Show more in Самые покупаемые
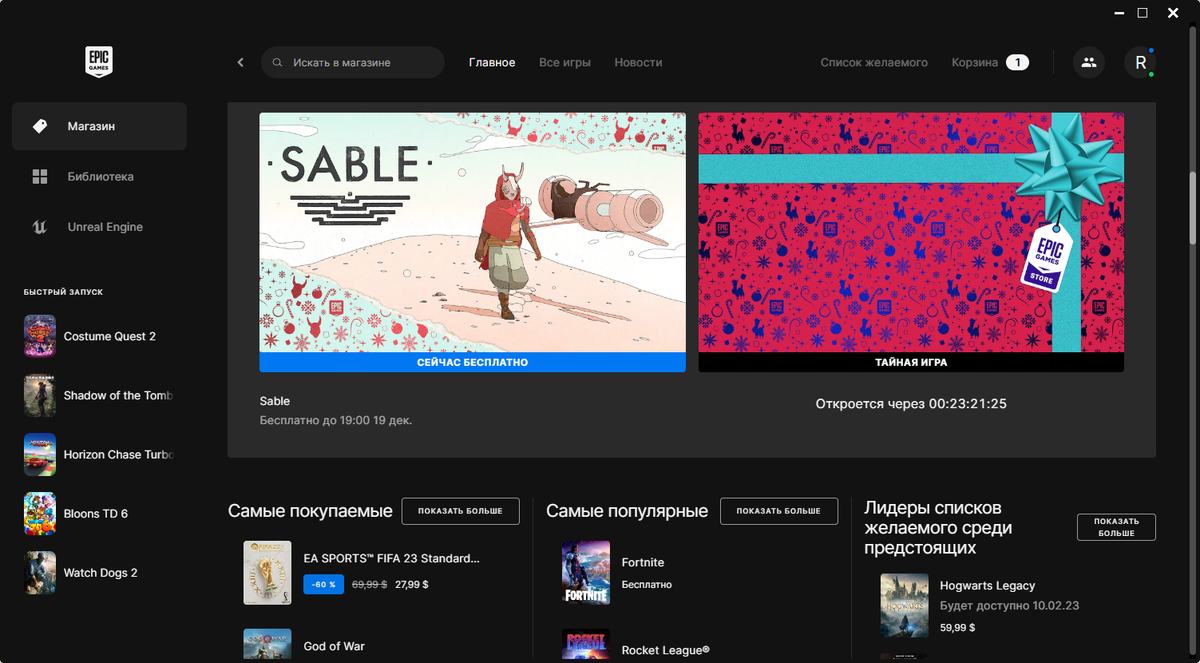 (460, 510)
